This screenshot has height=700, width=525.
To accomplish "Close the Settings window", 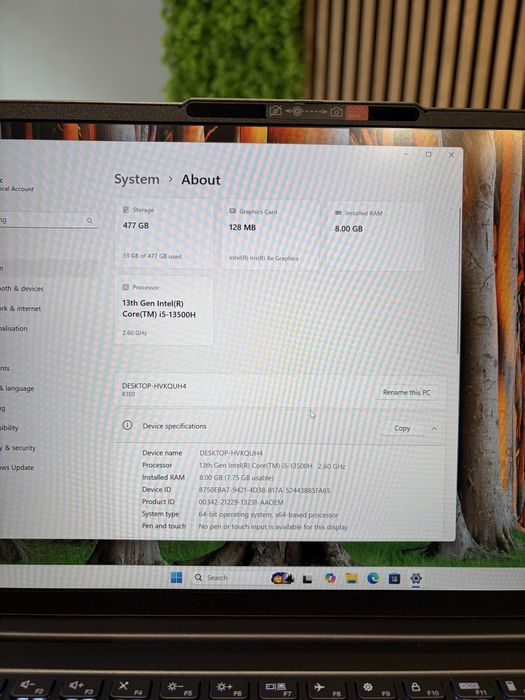I will tap(451, 155).
